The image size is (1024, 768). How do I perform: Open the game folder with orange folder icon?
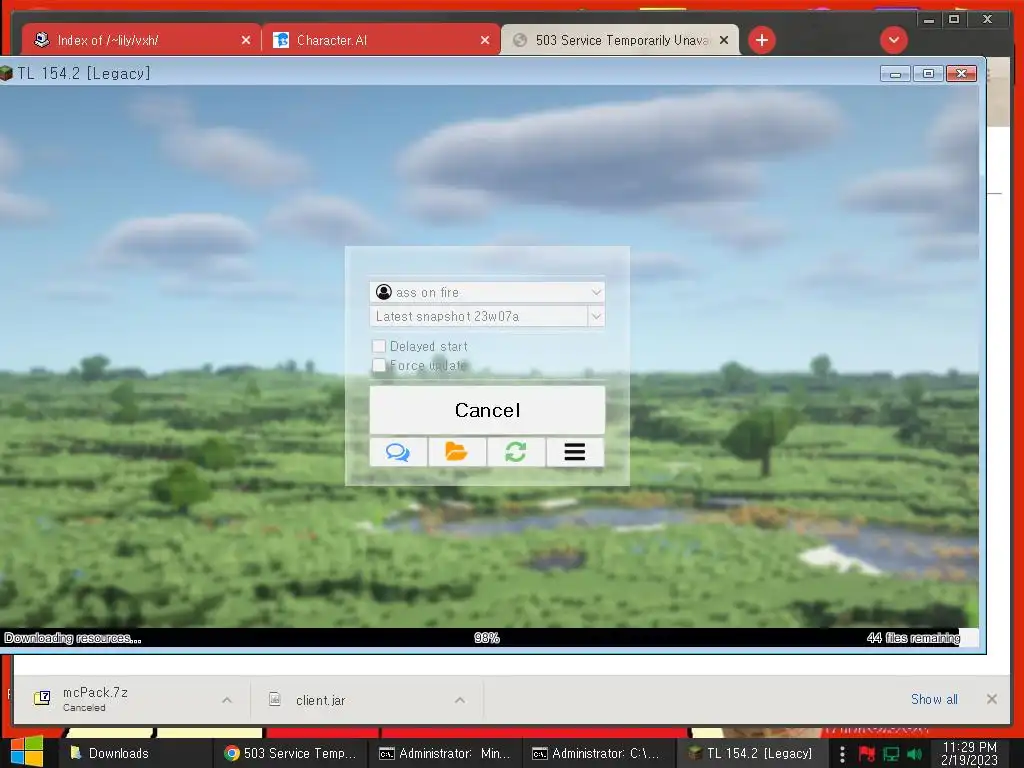click(456, 452)
